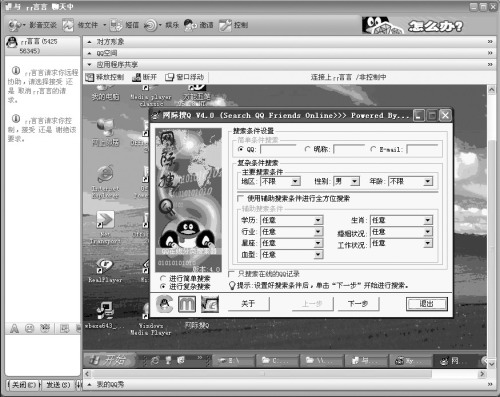Select the complex search radio option
The height and width of the screenshot is (397, 500).
(163, 286)
